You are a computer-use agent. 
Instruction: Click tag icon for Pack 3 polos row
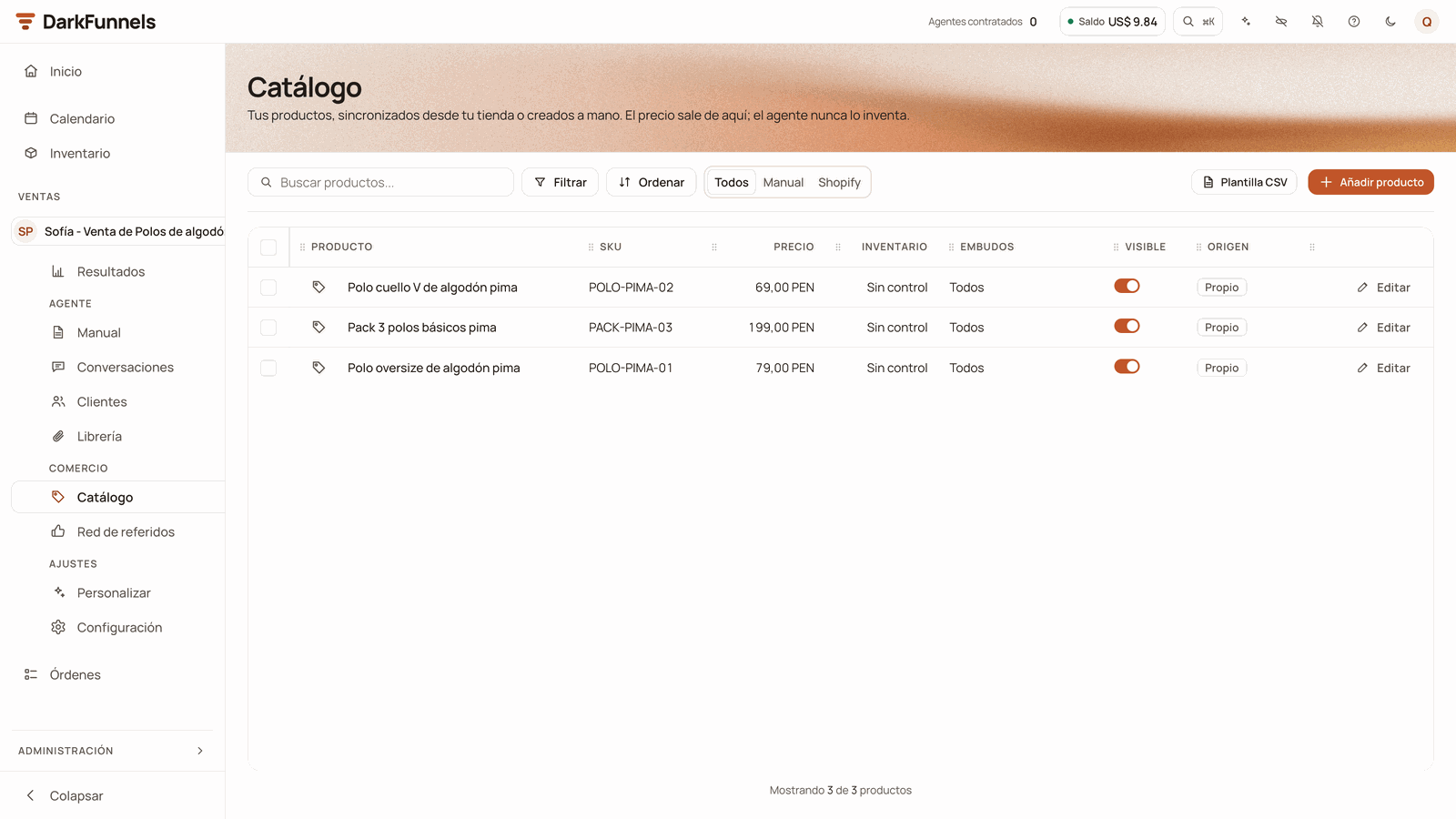click(x=318, y=327)
